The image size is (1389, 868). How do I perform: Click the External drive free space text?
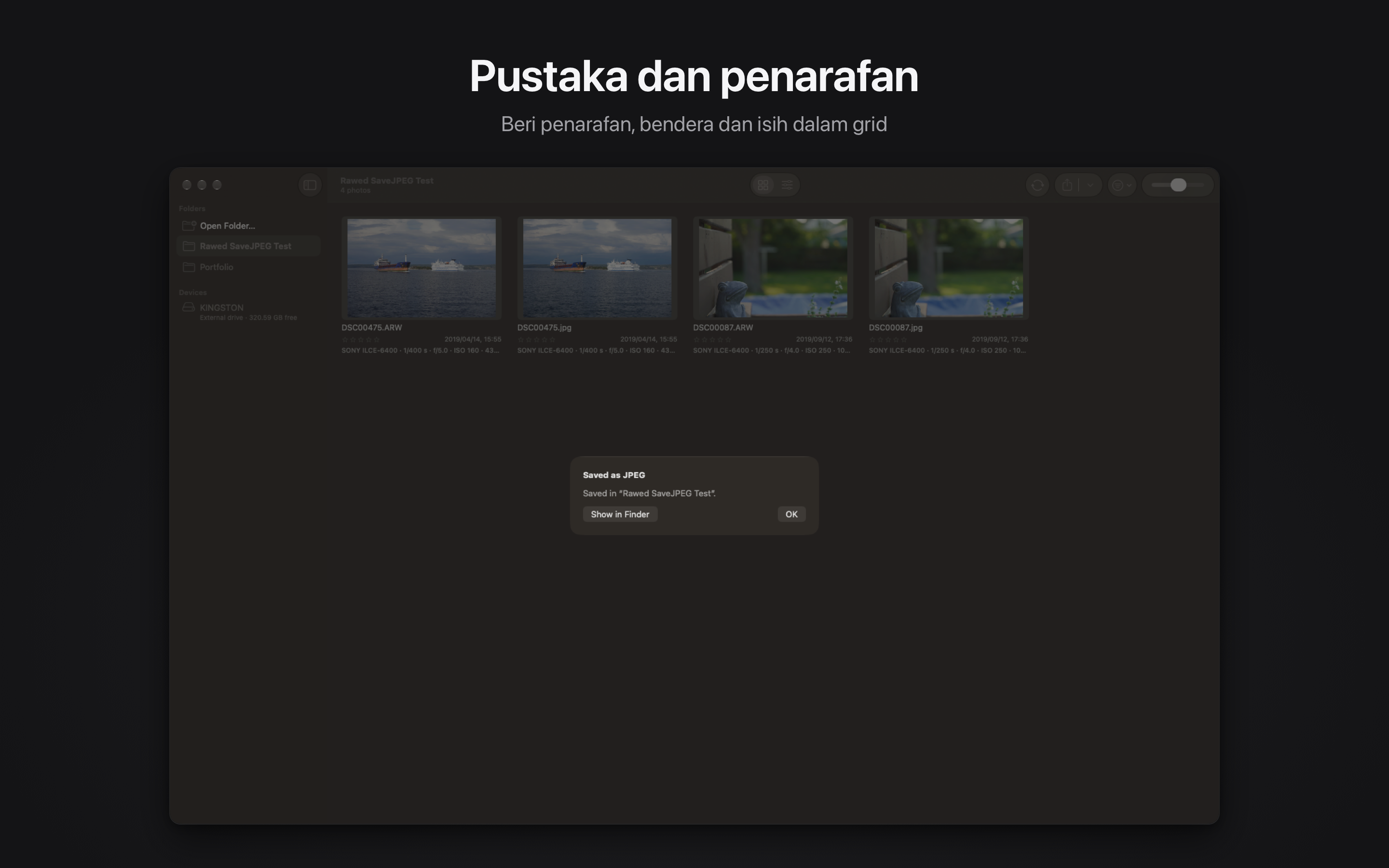click(x=248, y=317)
